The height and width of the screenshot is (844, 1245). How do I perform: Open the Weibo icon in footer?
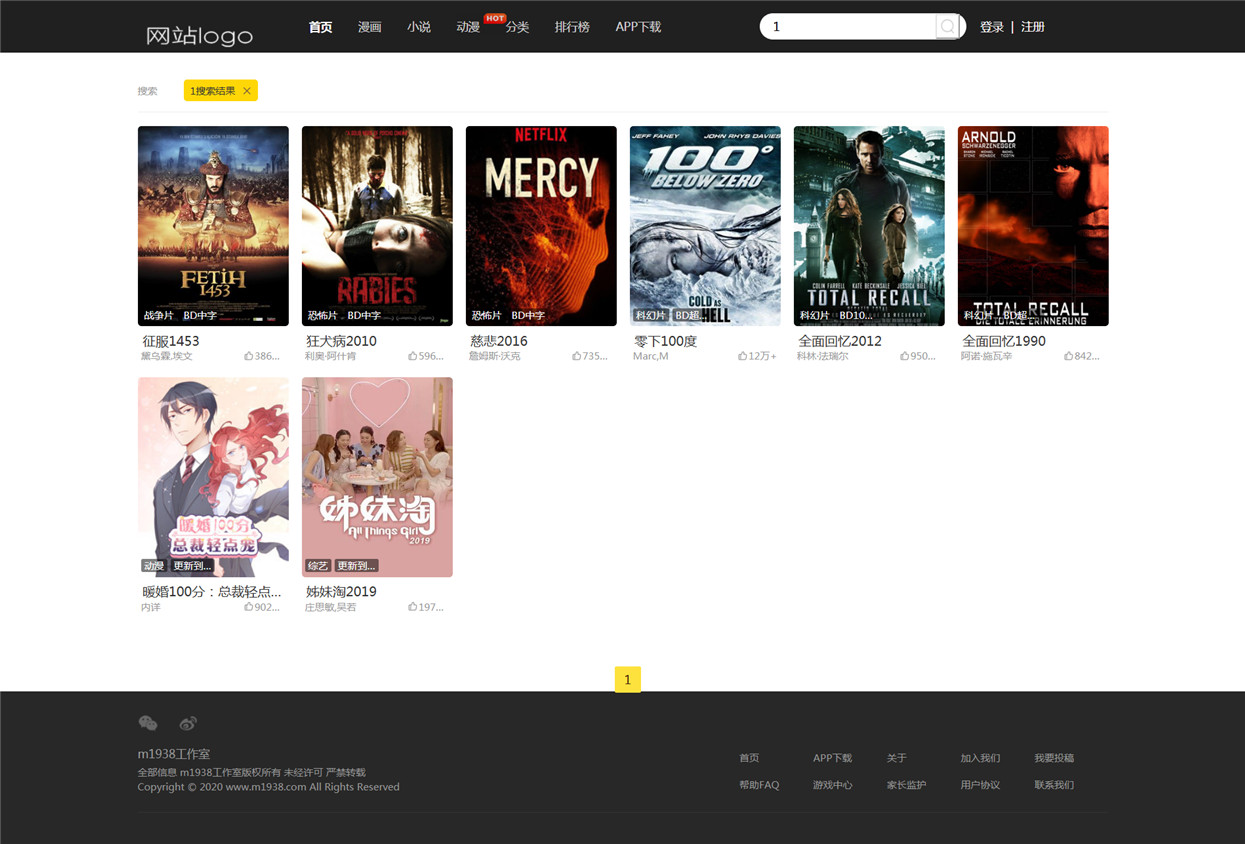[x=188, y=723]
